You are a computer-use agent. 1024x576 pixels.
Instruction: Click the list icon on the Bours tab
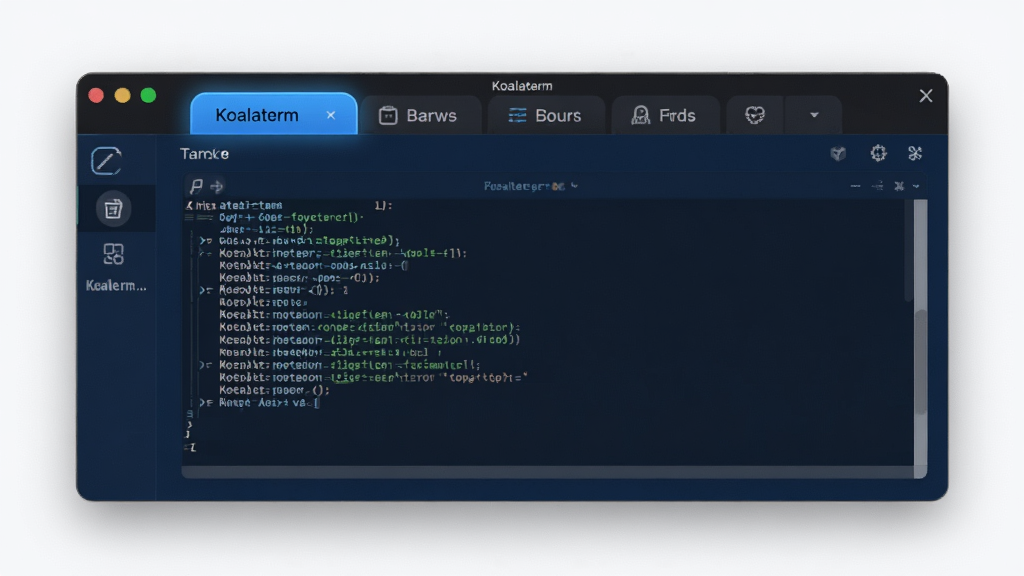(x=517, y=116)
